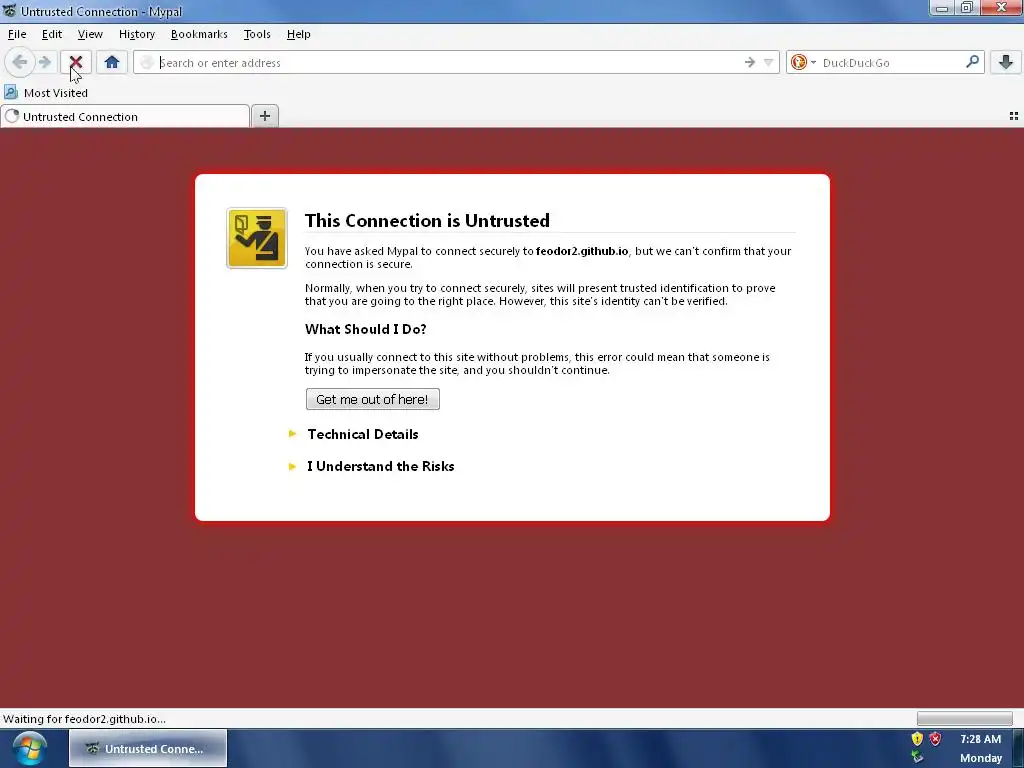Screen dimensions: 1024x768
Task: Open DuckDuckGo search engine selector
Action: 803,62
